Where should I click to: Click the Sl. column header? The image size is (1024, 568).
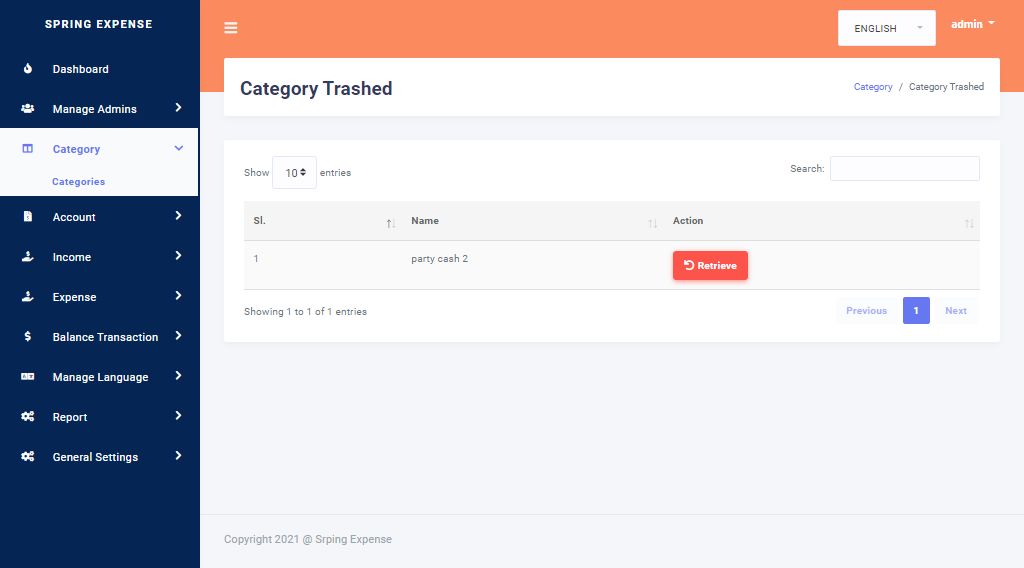click(323, 221)
